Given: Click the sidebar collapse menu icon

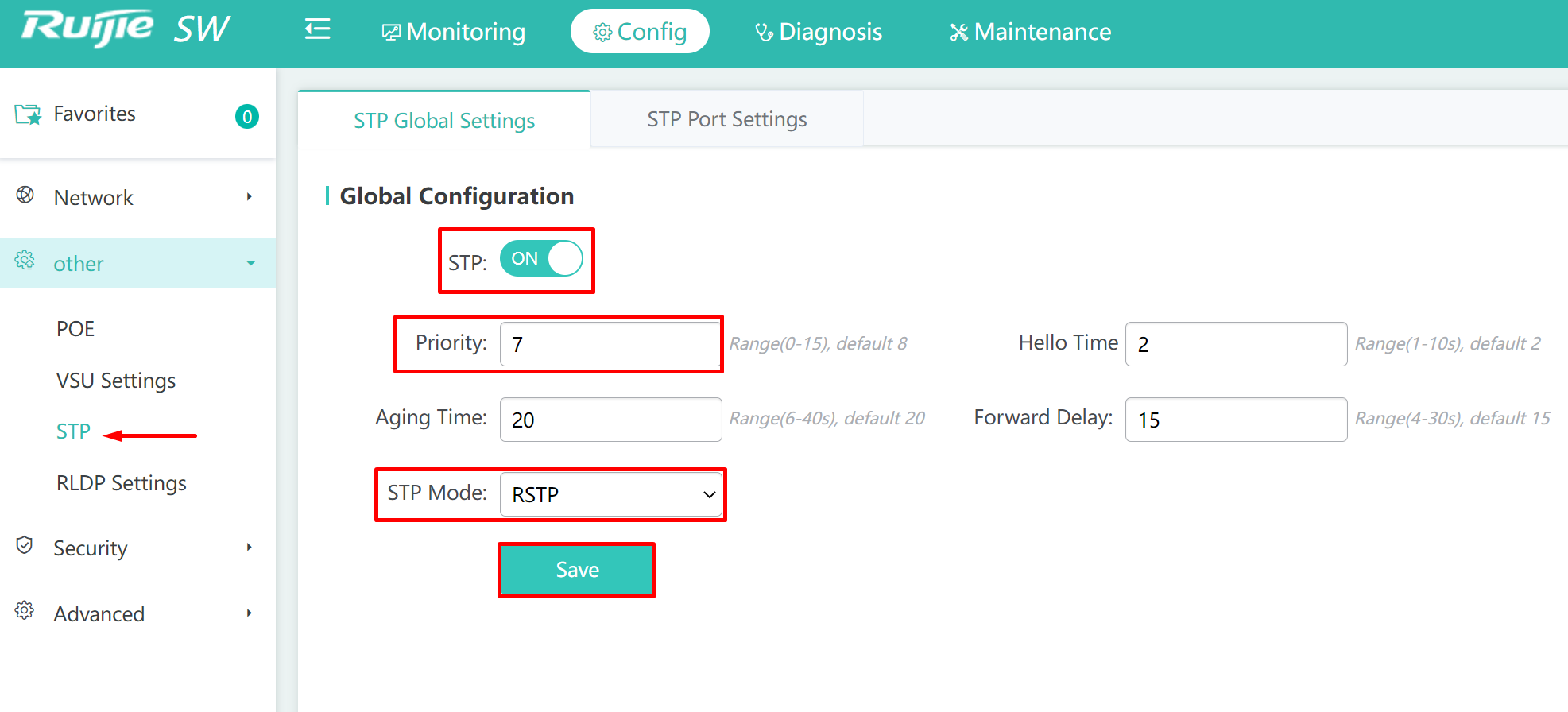Looking at the screenshot, I should [317, 30].
